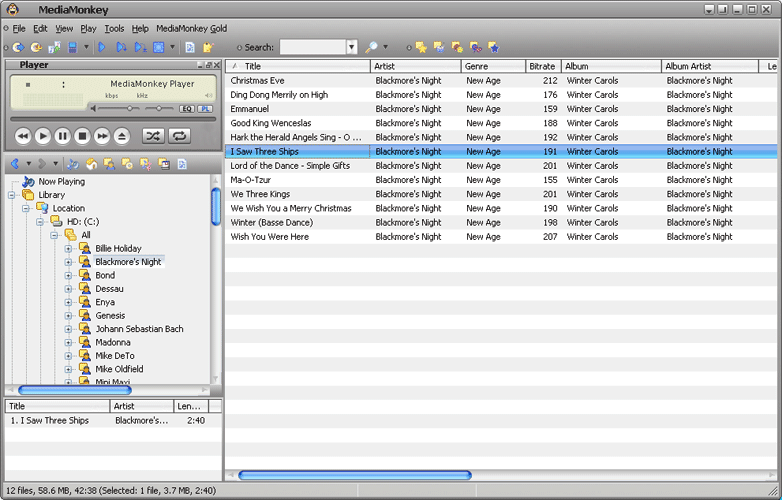The height and width of the screenshot is (500, 782).
Task: Click the Play Last toolbar icon with plus-minus mark
Action: [140, 47]
